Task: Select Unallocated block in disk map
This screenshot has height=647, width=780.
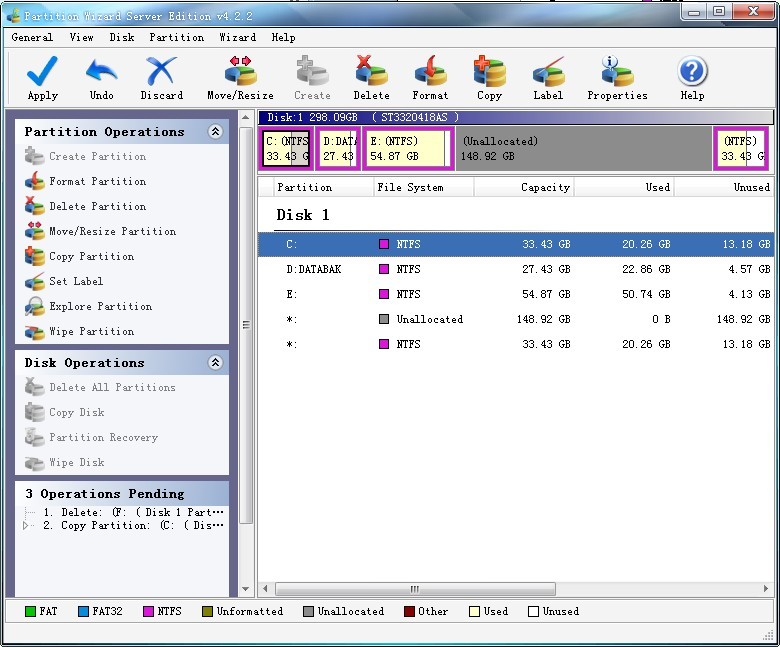Action: pos(584,148)
